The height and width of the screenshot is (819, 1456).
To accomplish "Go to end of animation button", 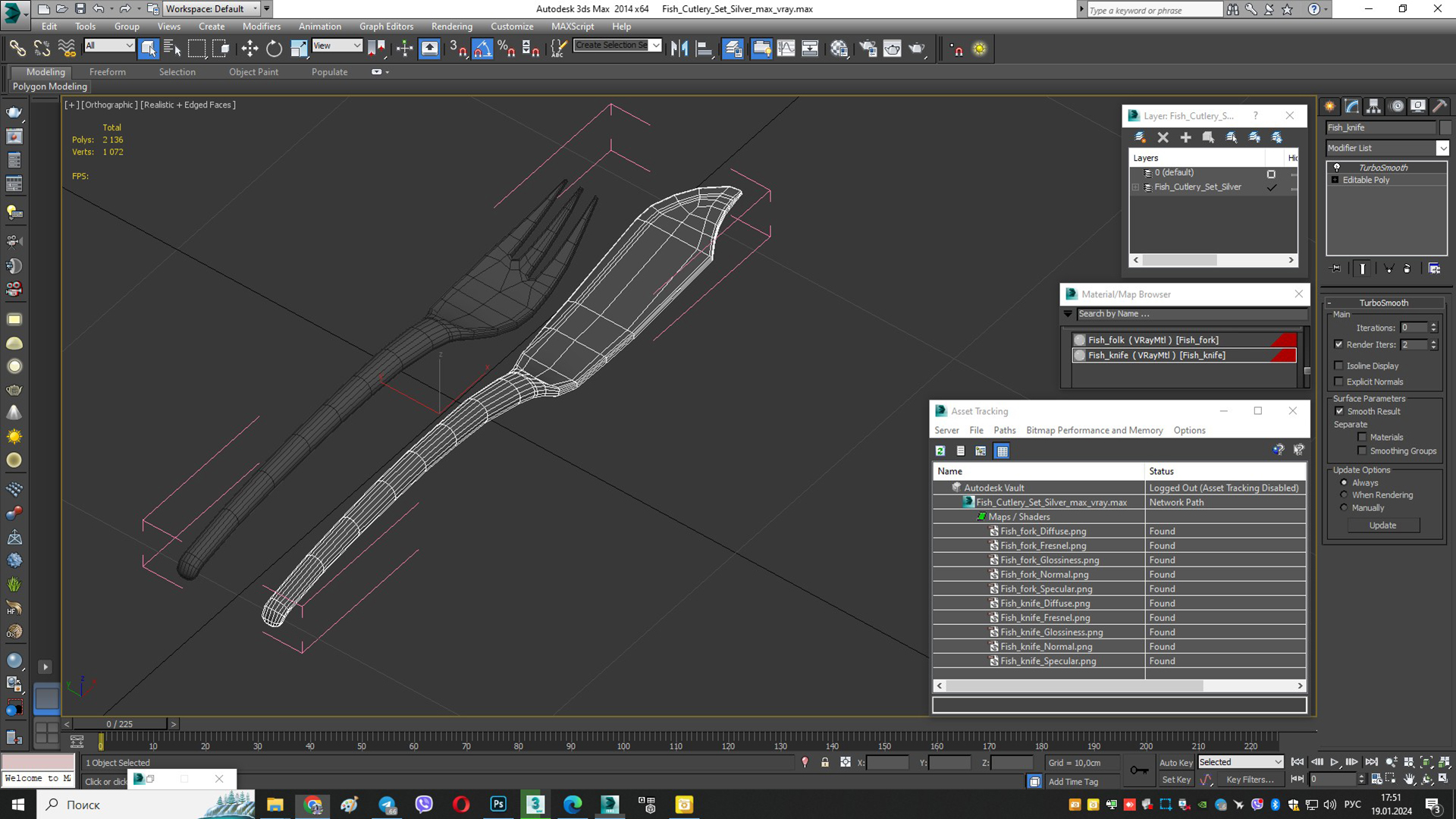I will [x=1371, y=762].
